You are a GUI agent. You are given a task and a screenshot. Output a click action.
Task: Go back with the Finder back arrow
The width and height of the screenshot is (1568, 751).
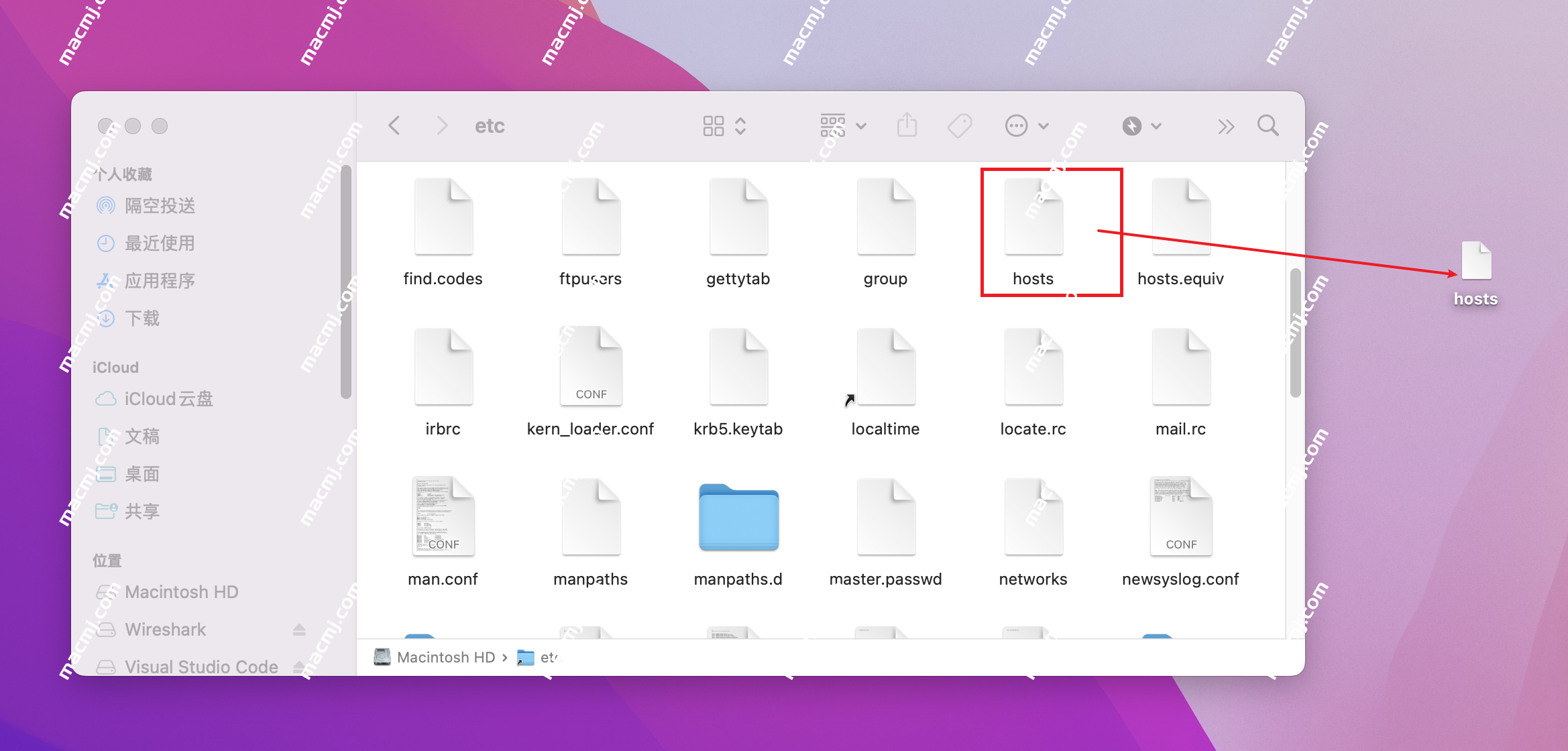click(394, 125)
